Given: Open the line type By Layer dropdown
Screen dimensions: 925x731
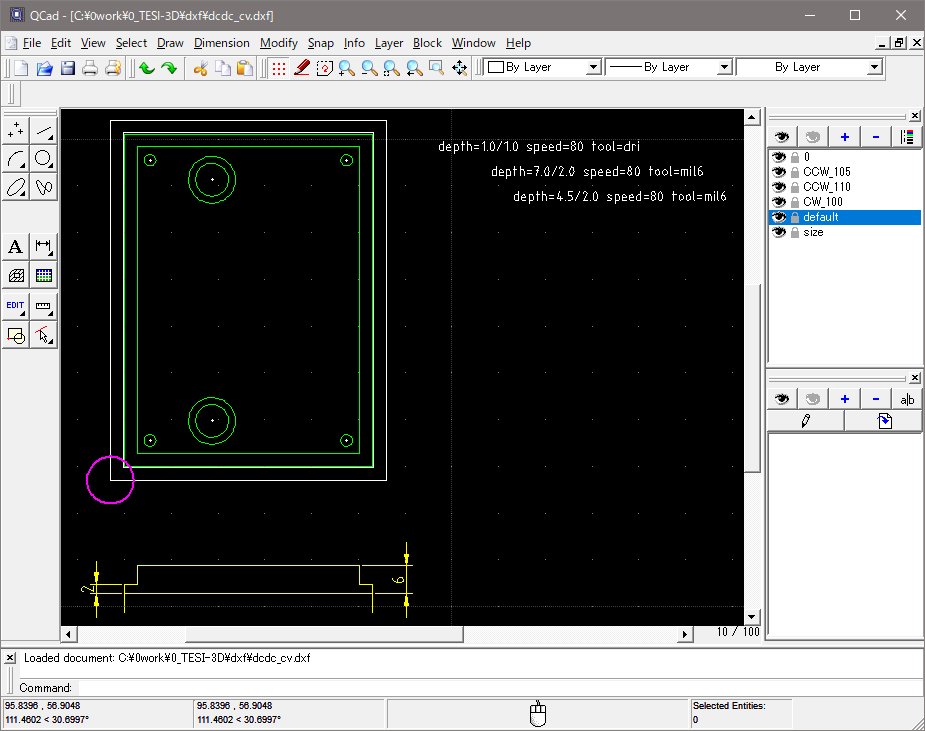Looking at the screenshot, I should tap(875, 67).
